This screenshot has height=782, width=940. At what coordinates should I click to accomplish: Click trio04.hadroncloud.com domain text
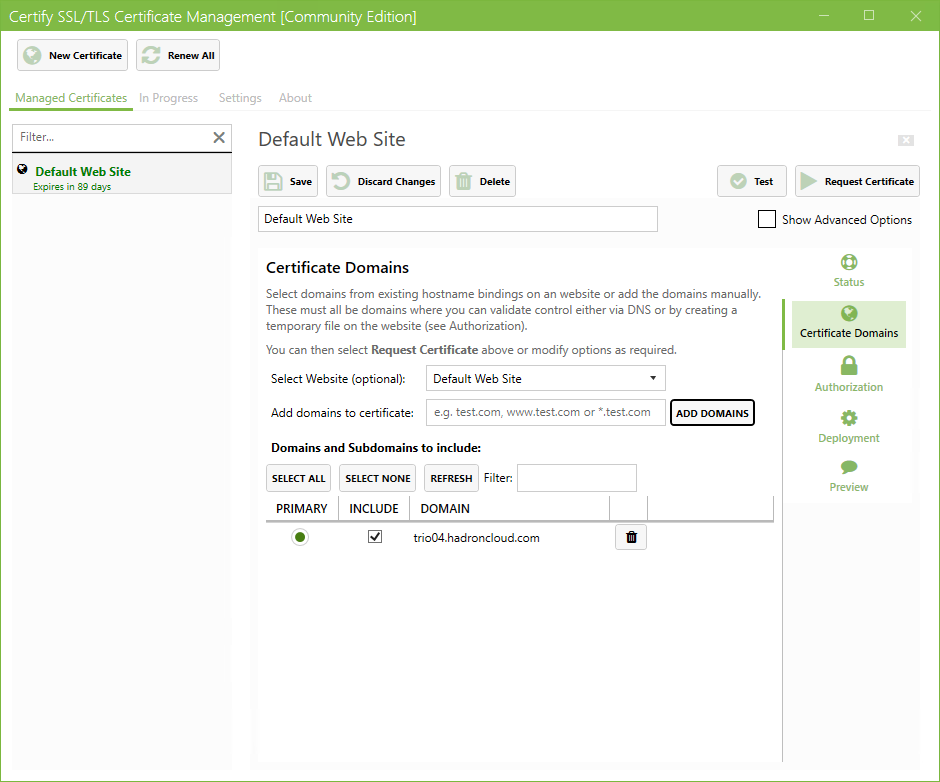coord(477,538)
